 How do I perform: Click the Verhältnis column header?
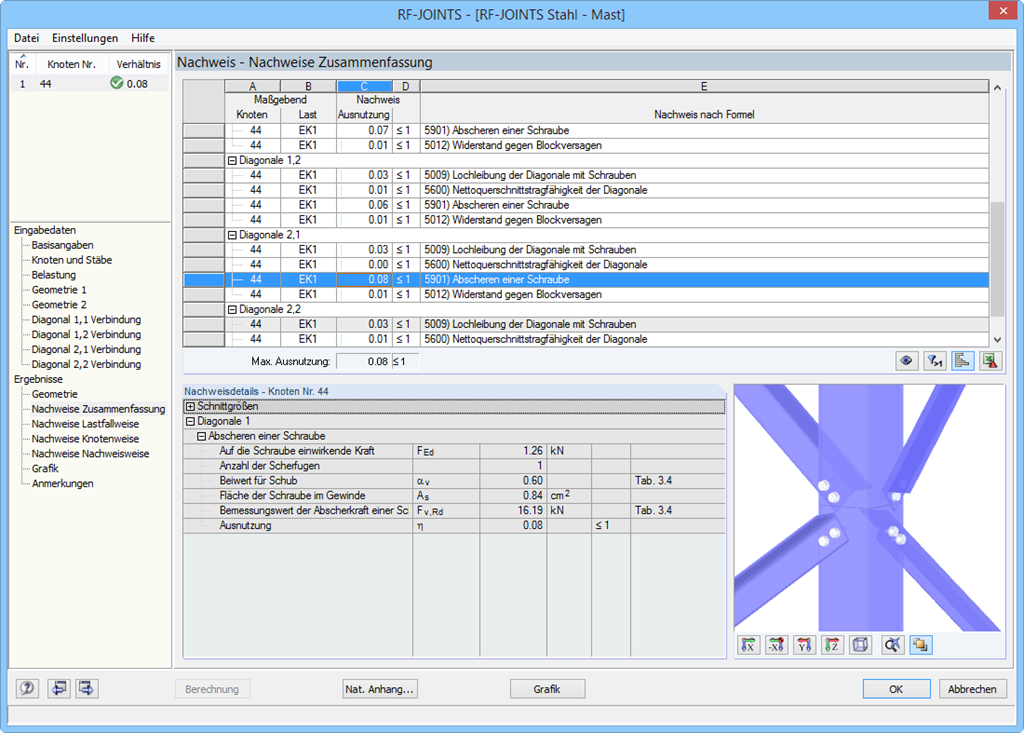[138, 64]
